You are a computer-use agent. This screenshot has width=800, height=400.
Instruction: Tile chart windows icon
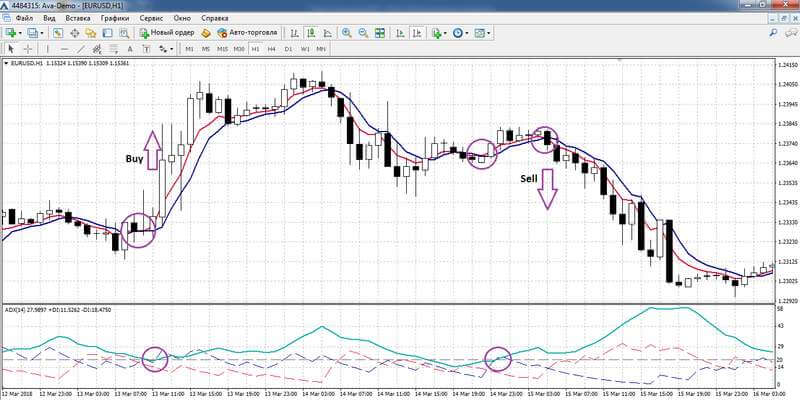380,33
